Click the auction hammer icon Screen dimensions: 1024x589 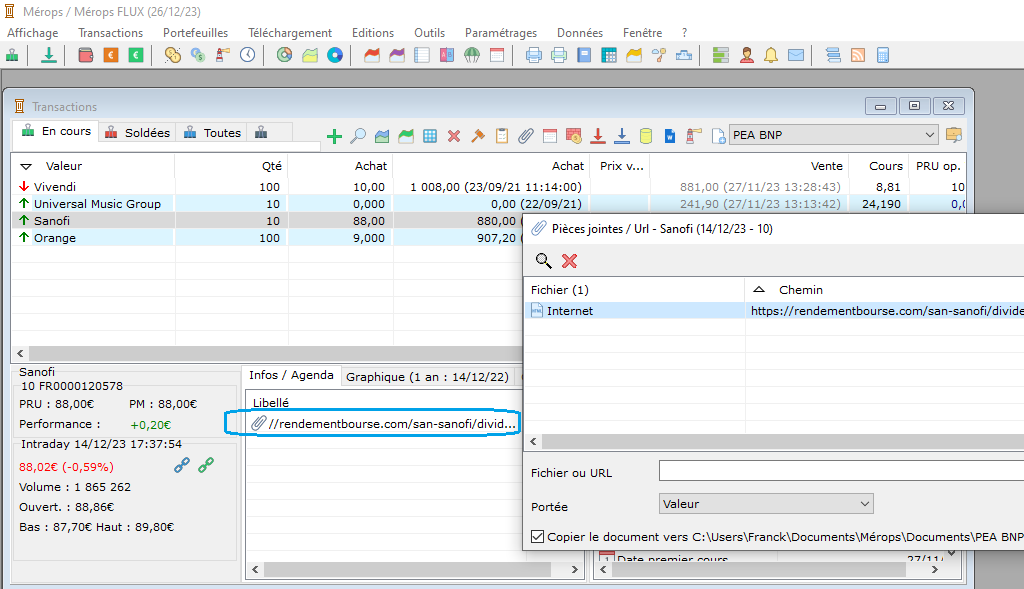pyautogui.click(x=478, y=136)
